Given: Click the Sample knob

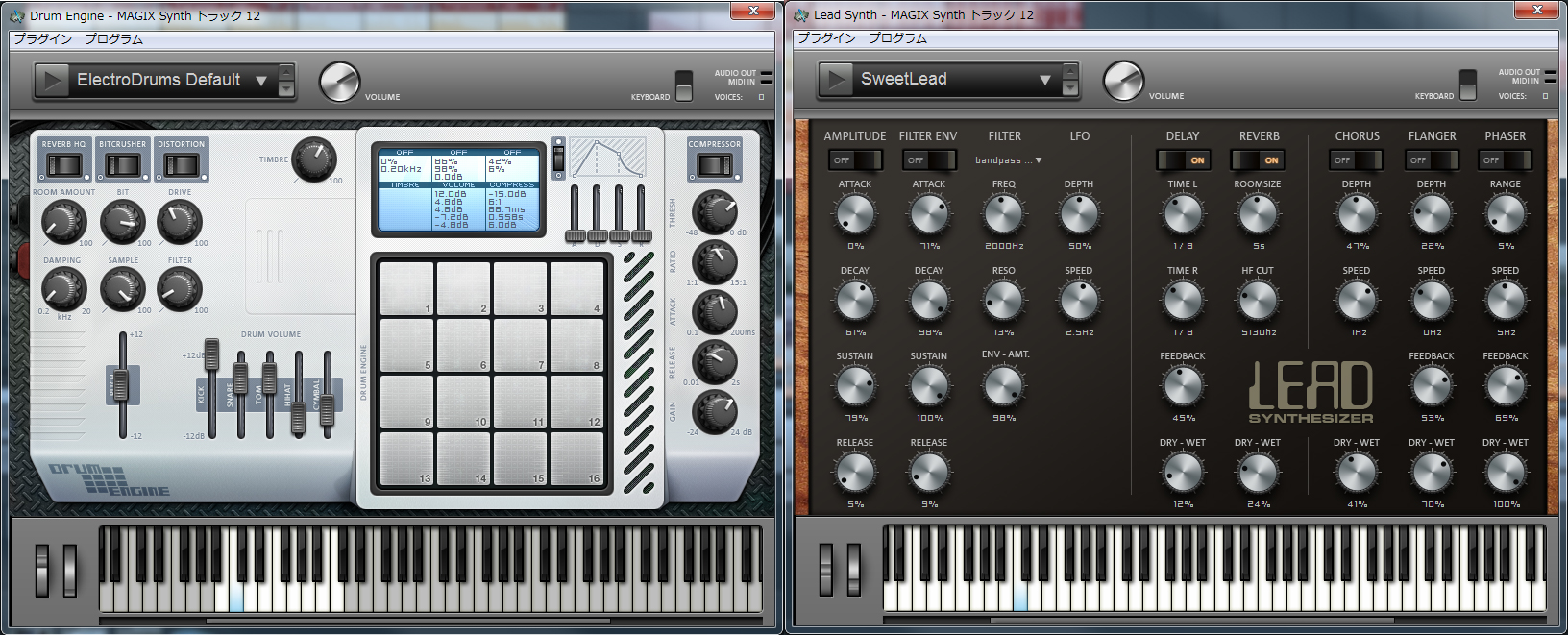Looking at the screenshot, I should tap(123, 288).
